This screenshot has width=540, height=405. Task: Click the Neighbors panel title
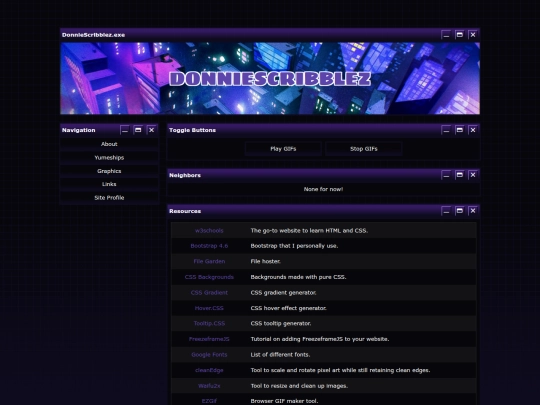(185, 175)
